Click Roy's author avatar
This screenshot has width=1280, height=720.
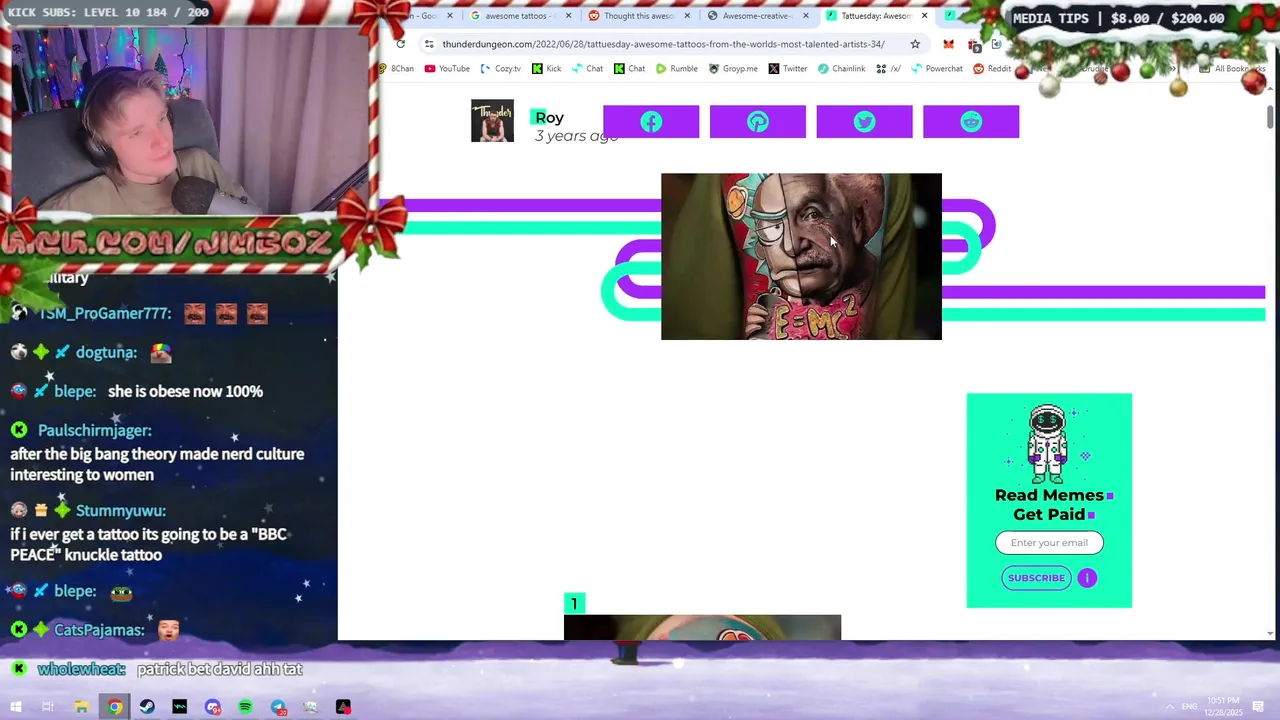tap(492, 121)
